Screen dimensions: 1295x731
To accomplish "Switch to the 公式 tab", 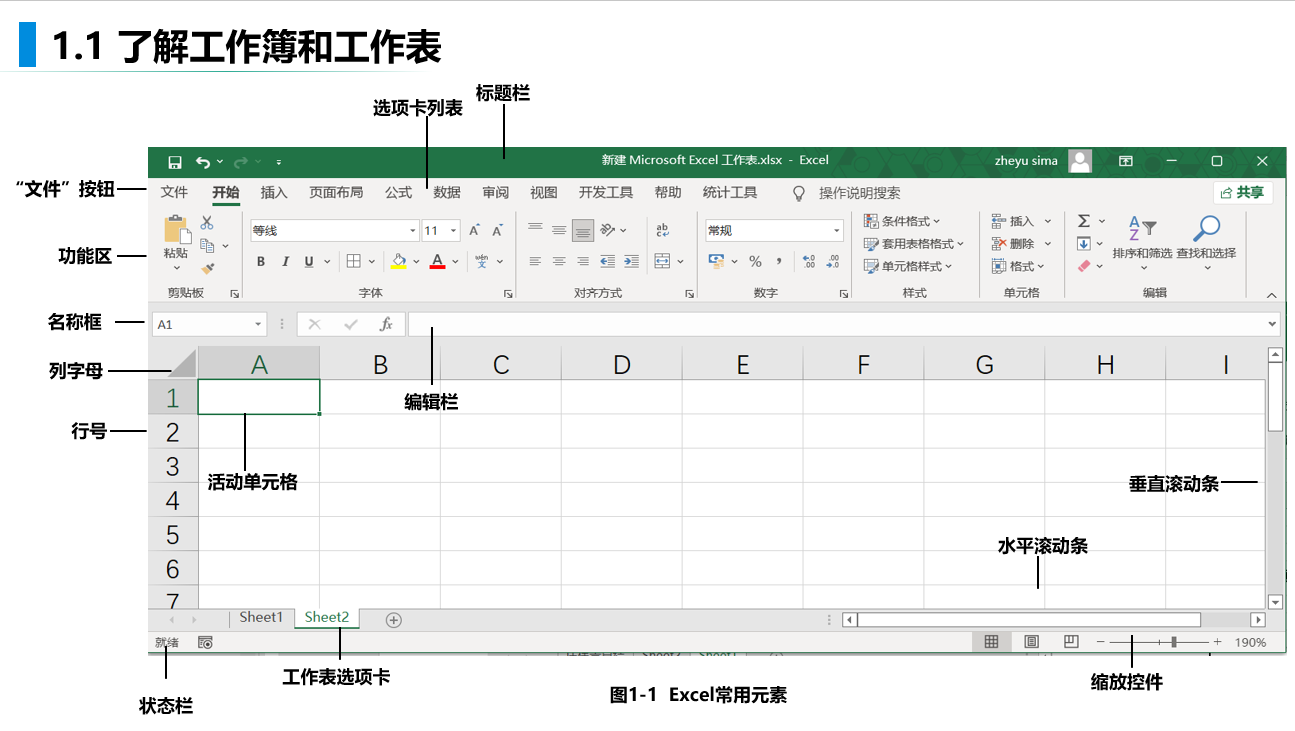I will coord(398,193).
